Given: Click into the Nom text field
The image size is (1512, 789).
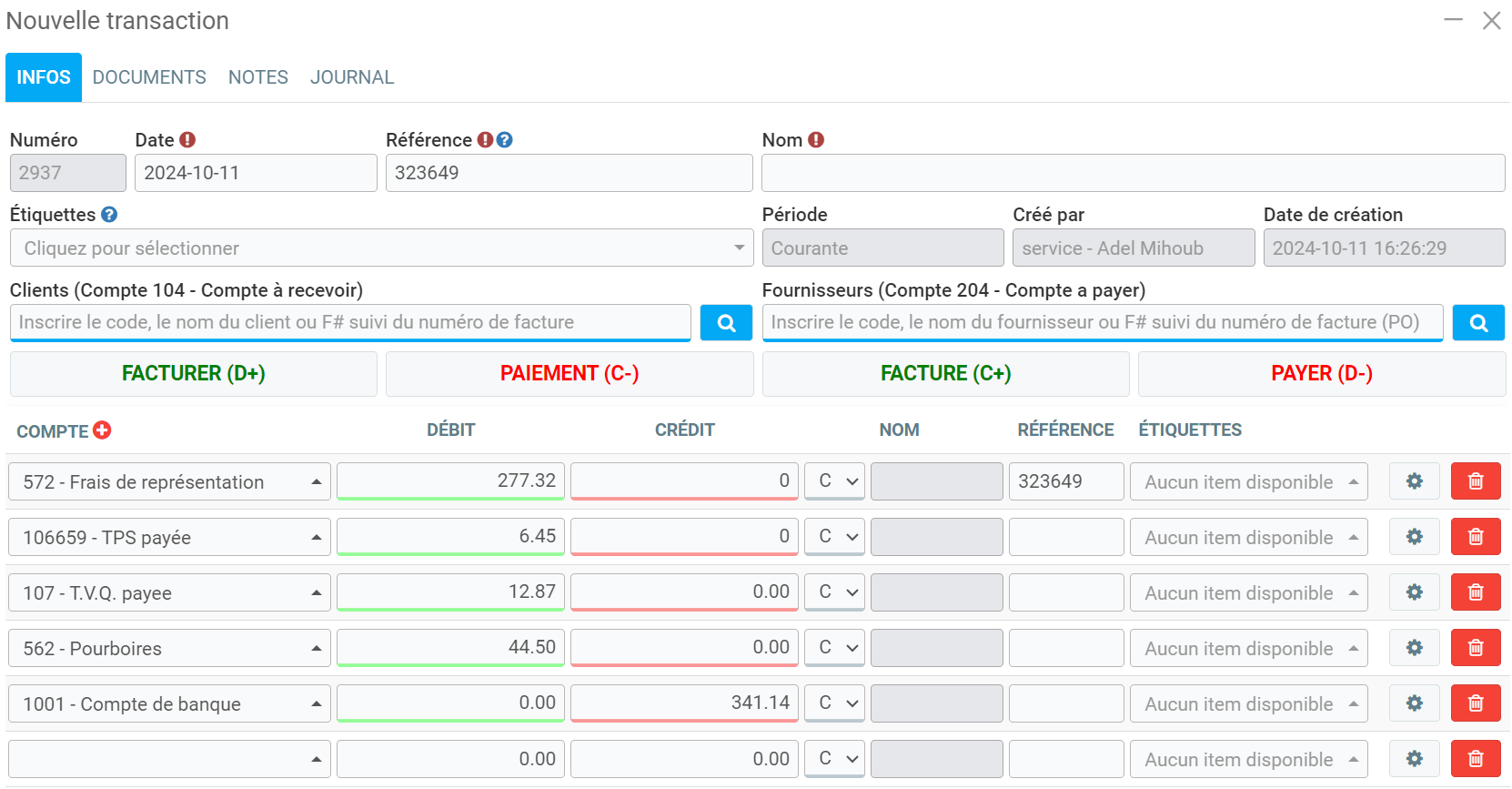Looking at the screenshot, I should [1133, 173].
